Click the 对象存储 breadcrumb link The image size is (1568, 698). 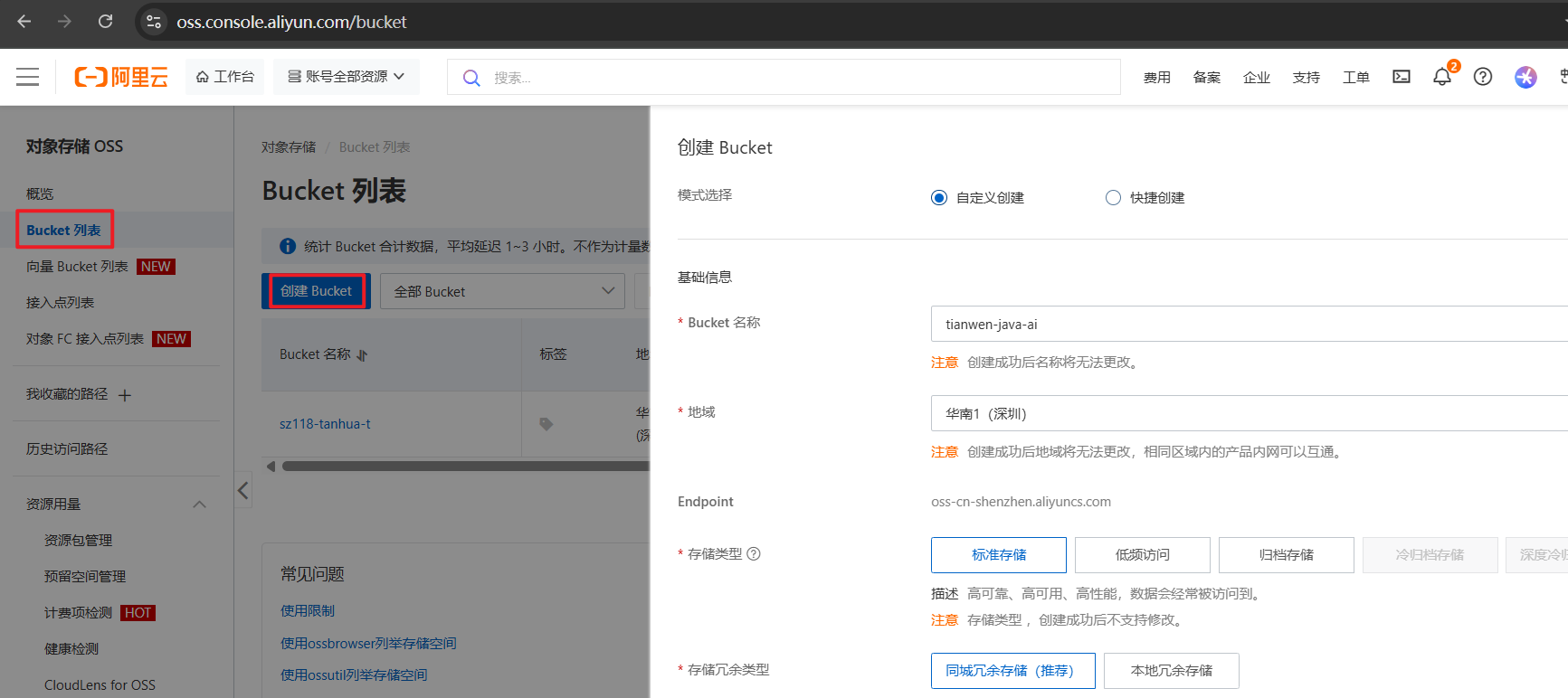(289, 146)
